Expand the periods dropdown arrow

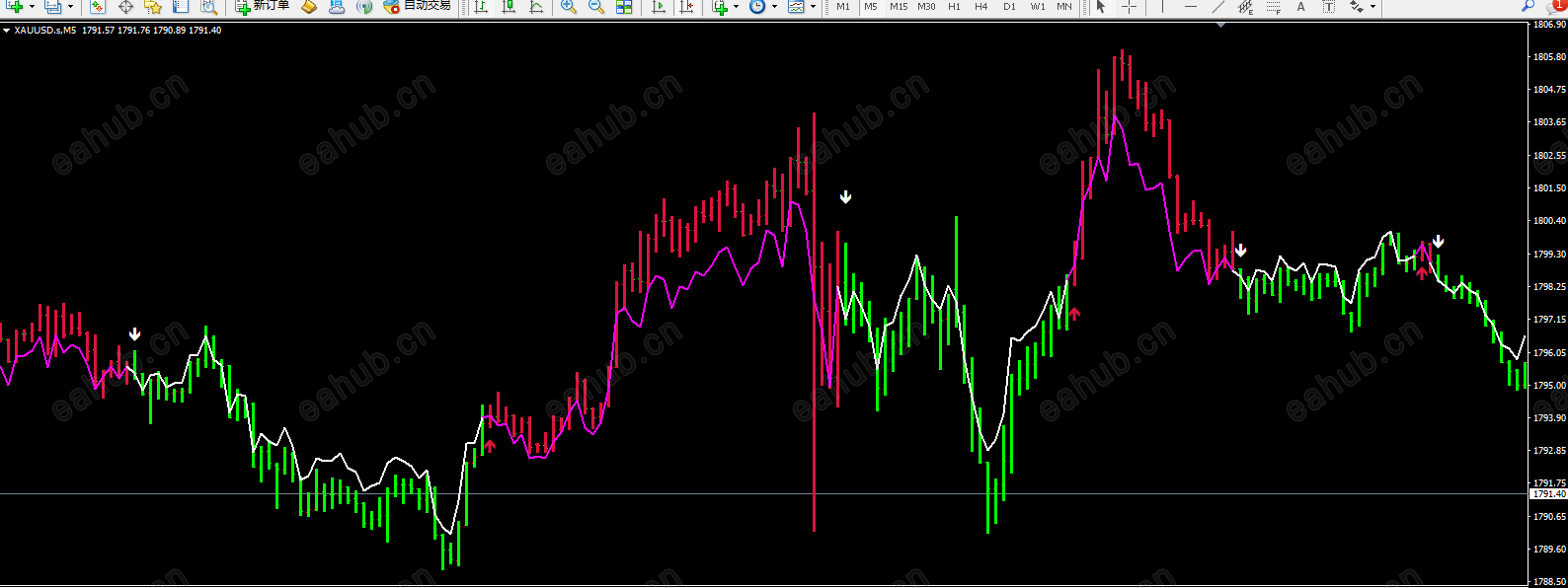[x=774, y=6]
